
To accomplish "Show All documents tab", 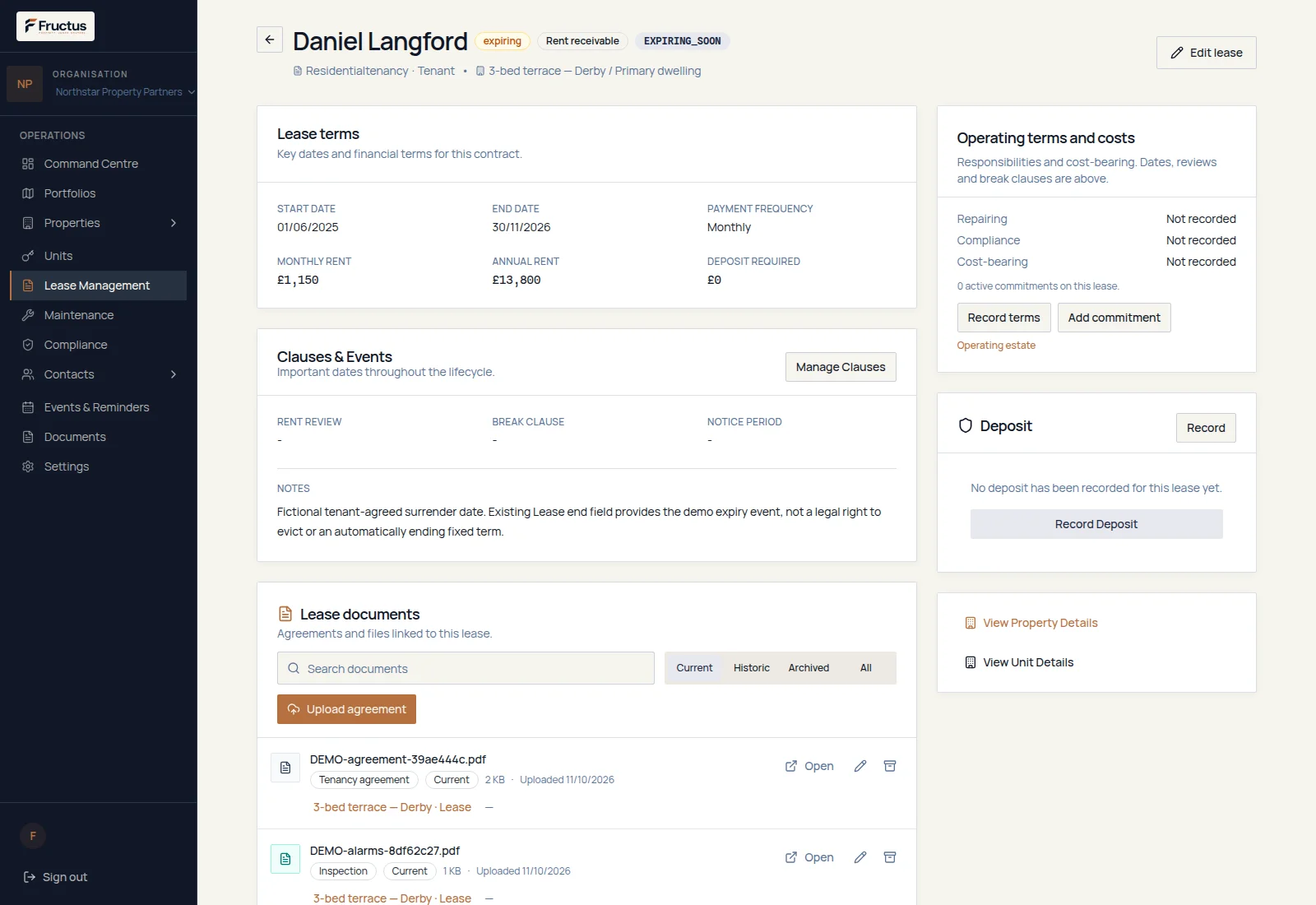I will tap(866, 668).
